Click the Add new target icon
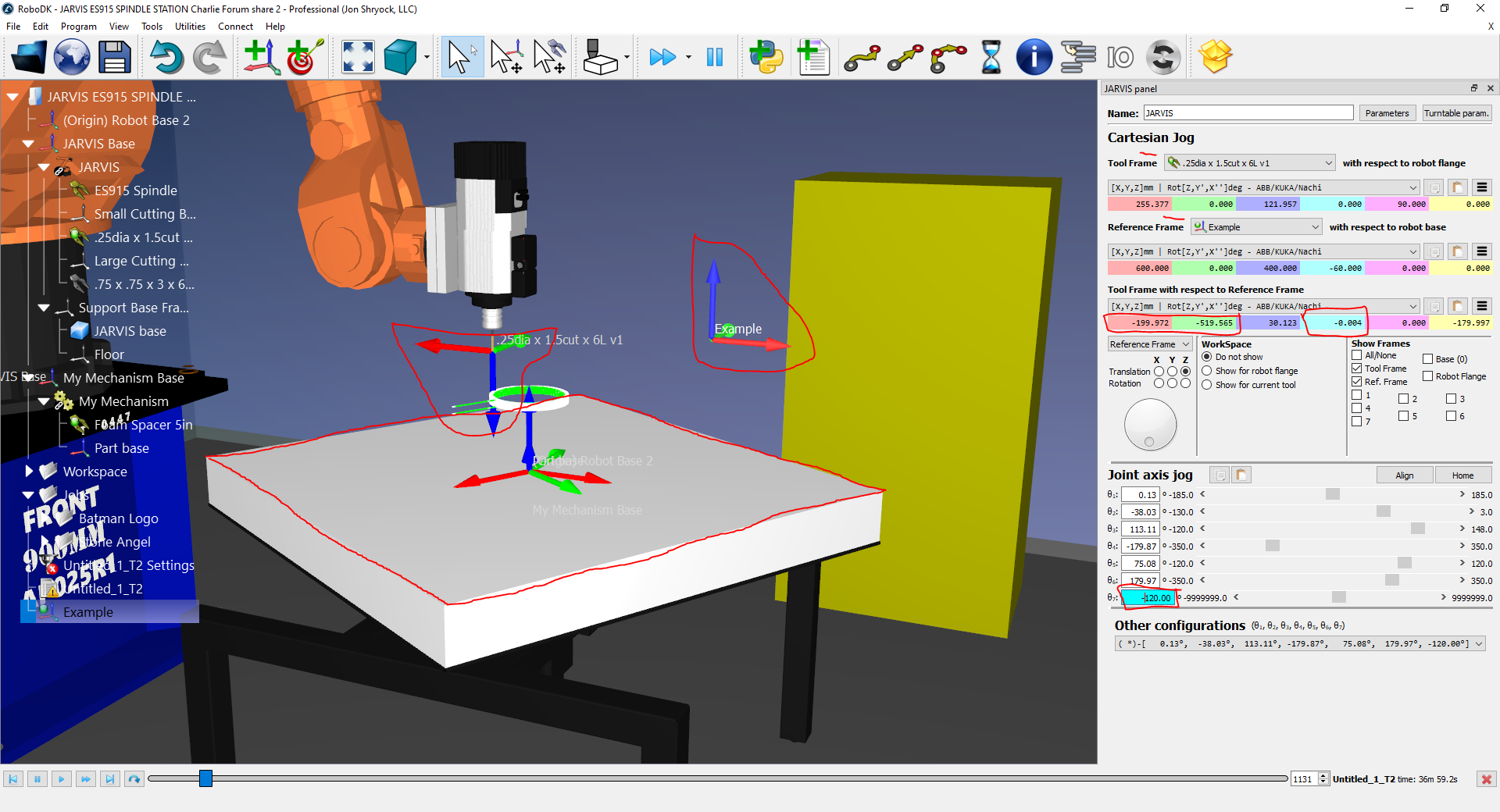 click(x=304, y=57)
